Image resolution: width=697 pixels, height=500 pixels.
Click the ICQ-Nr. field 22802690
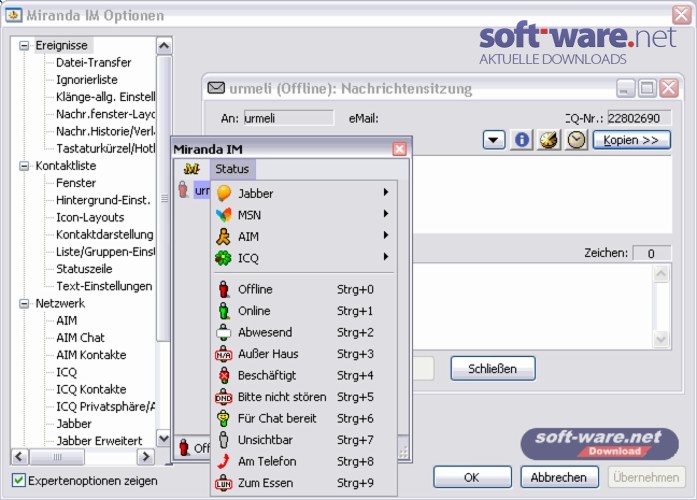pos(639,118)
